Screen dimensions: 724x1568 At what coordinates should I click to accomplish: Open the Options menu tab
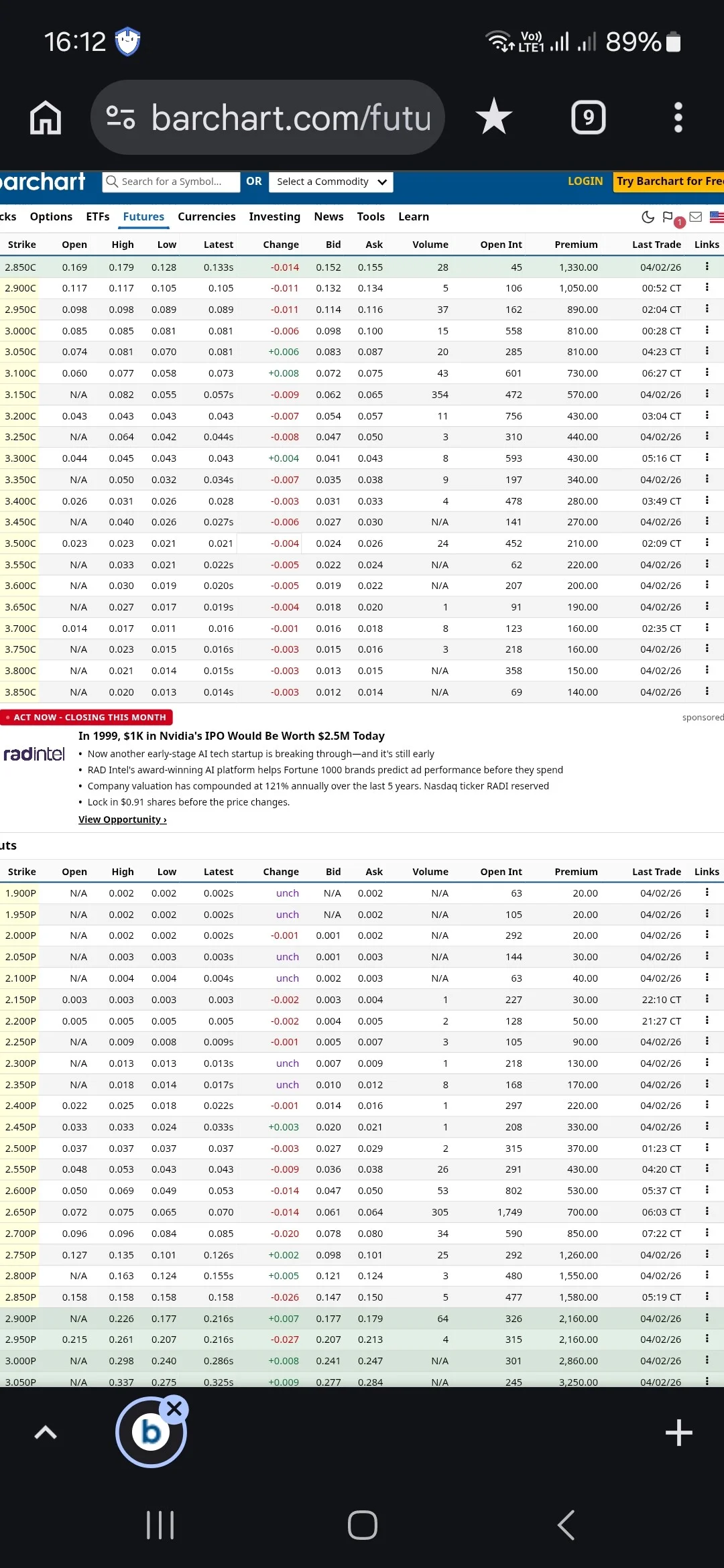click(x=51, y=216)
